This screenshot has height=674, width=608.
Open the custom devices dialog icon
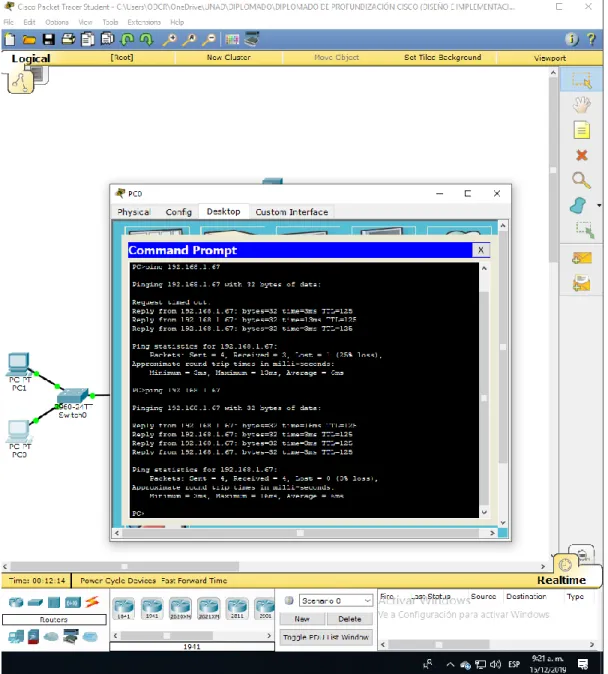[x=252, y=39]
